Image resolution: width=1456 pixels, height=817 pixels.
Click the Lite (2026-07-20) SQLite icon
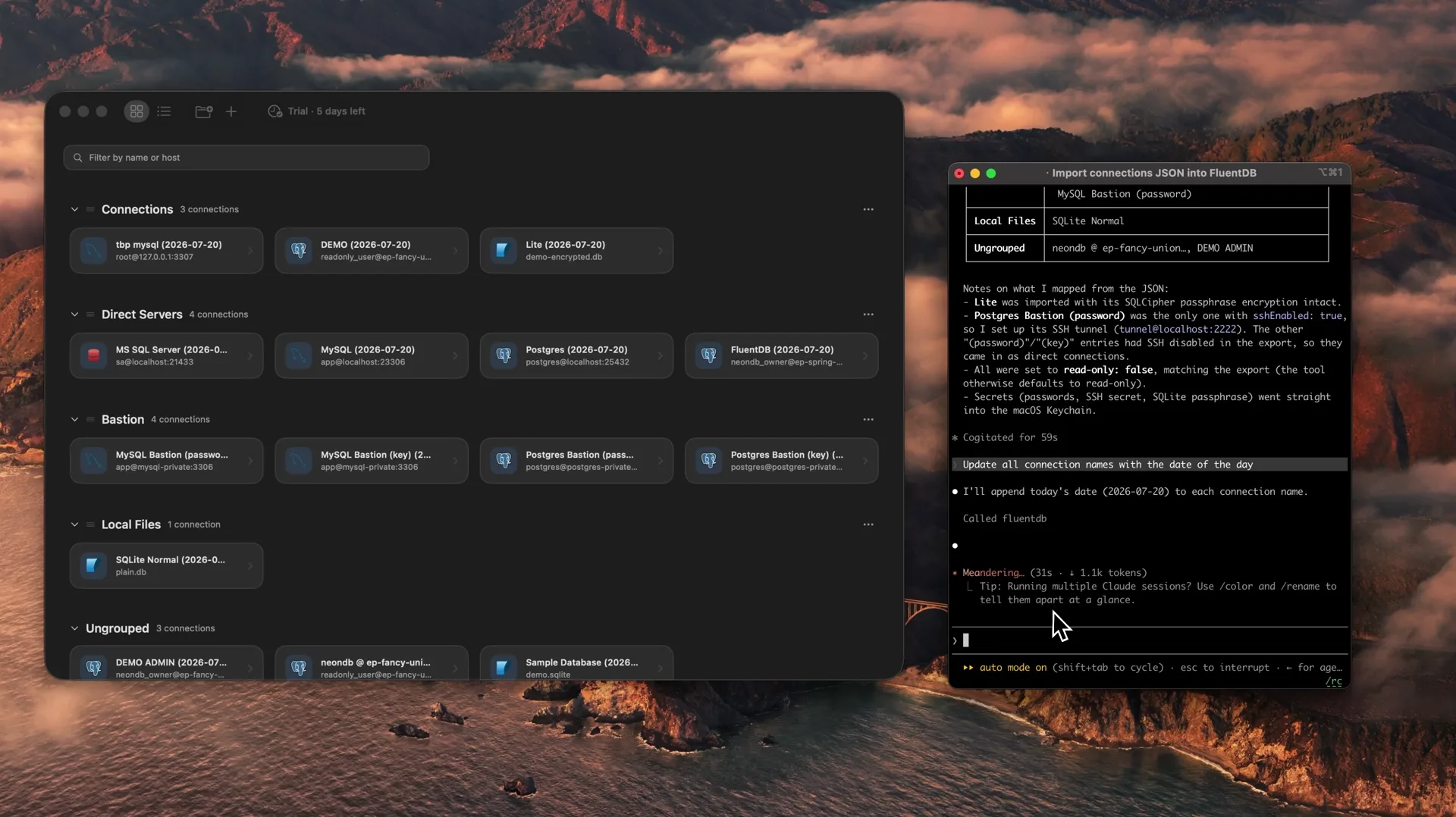[504, 250]
